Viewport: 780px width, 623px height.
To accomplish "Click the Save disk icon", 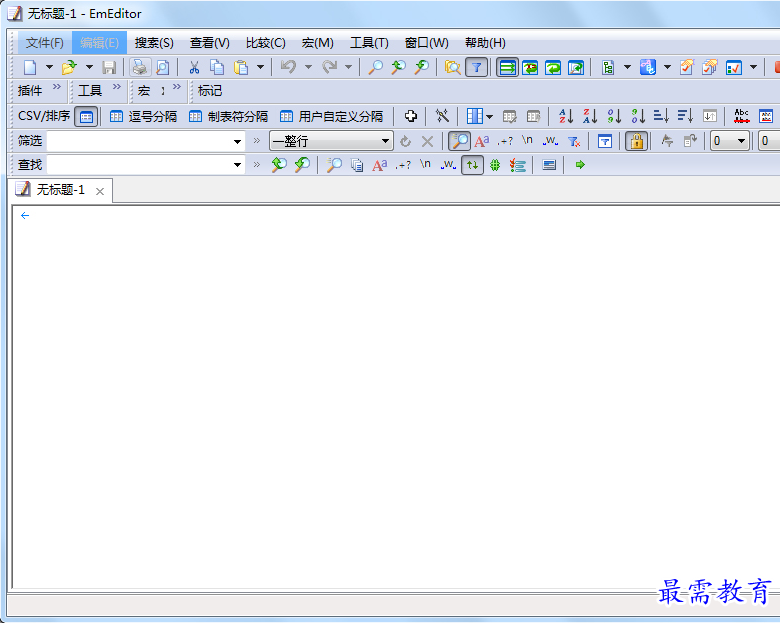I will 109,67.
